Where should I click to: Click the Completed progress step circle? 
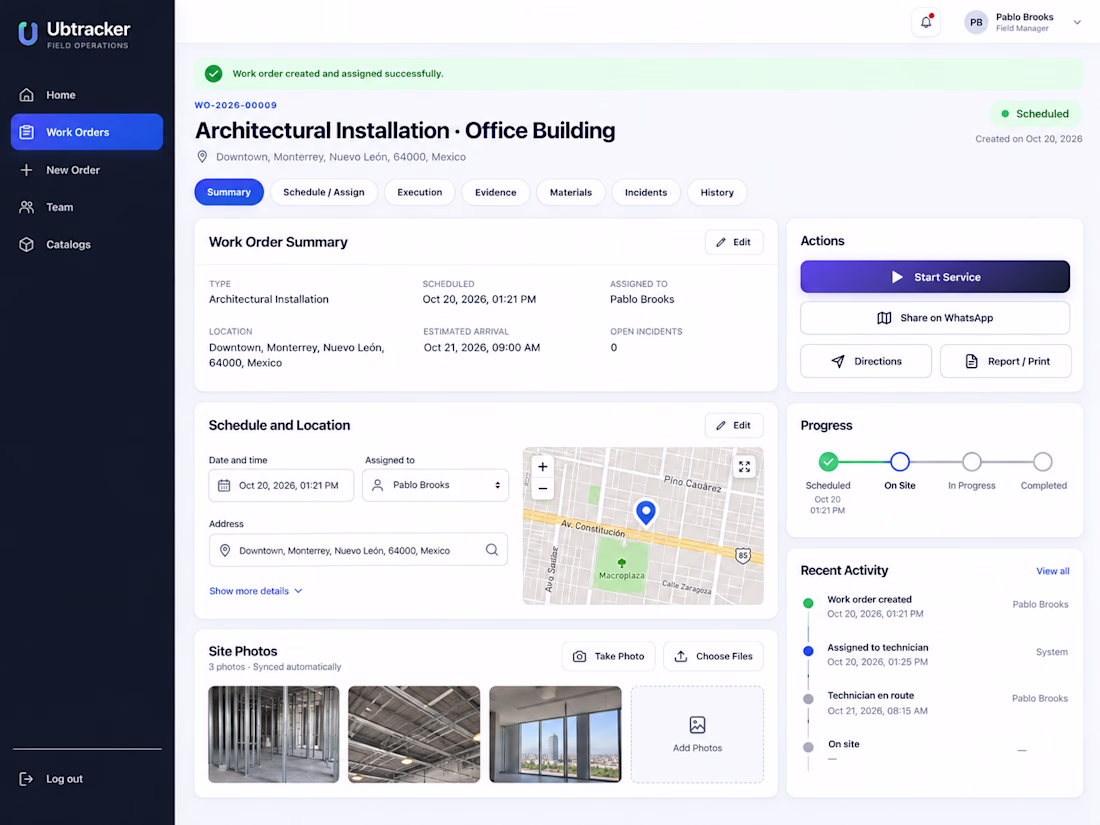[x=1043, y=462]
